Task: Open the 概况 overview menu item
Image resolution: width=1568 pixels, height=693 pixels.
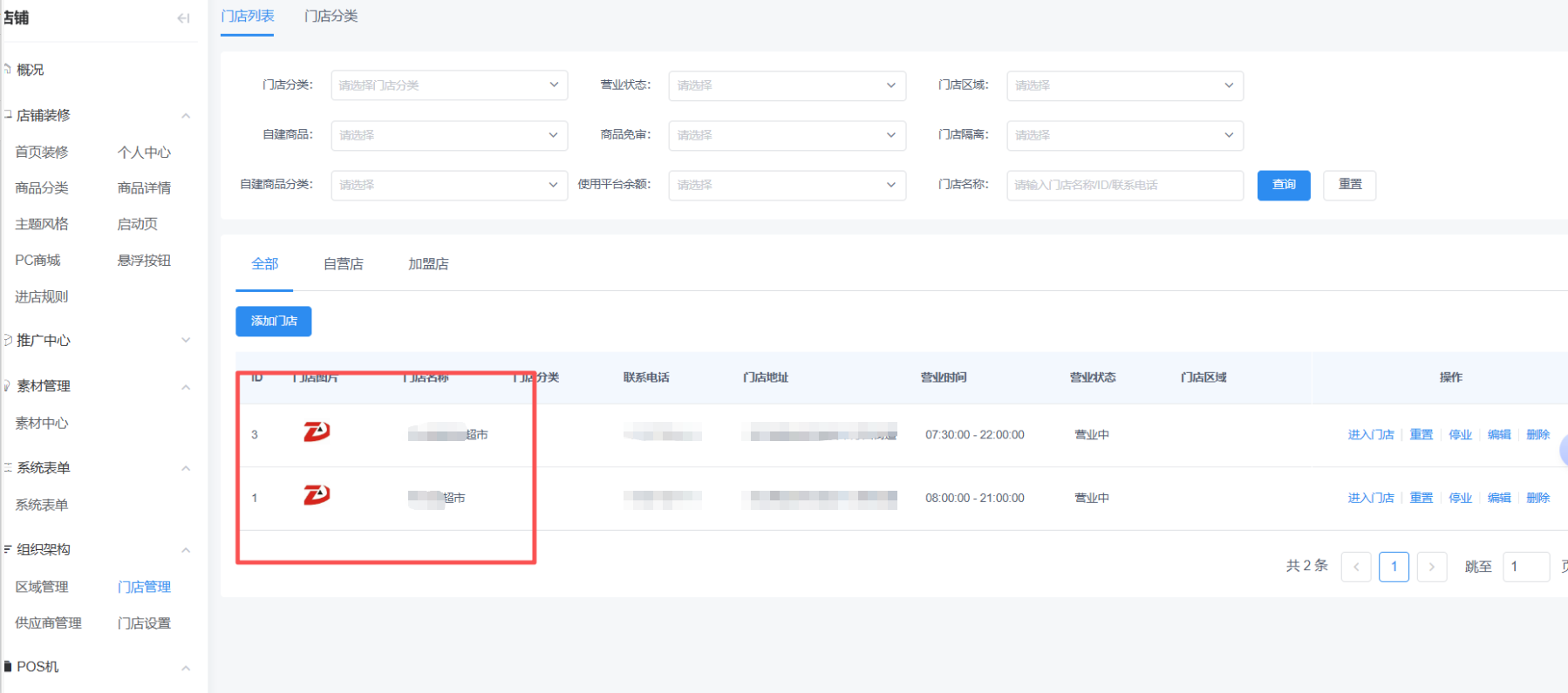Action: tap(31, 70)
